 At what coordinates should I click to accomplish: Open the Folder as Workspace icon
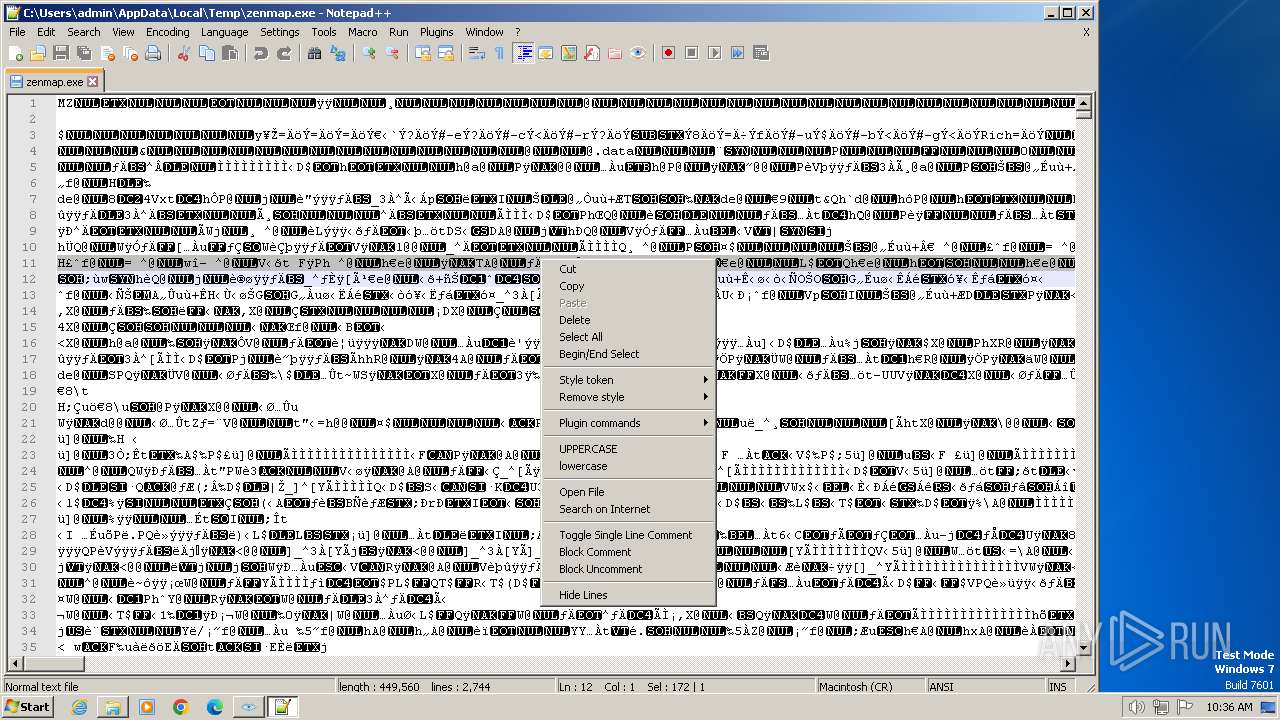615,53
